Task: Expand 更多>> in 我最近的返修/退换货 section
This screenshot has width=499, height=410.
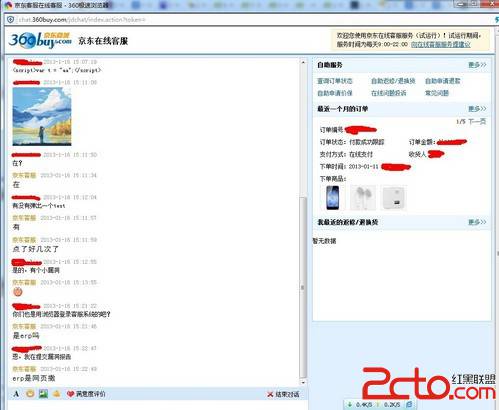Action: tap(477, 222)
